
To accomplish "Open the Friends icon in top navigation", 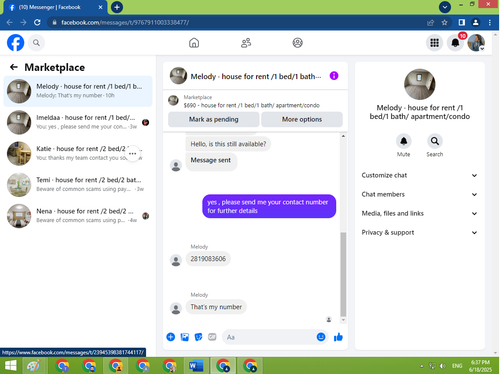I will click(x=246, y=43).
